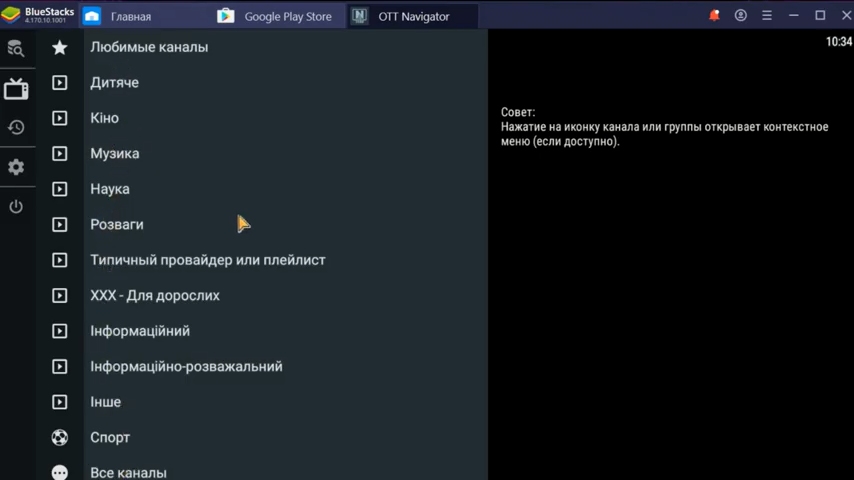
Task: Open the BlueStacks account profile icon
Action: 741,16
